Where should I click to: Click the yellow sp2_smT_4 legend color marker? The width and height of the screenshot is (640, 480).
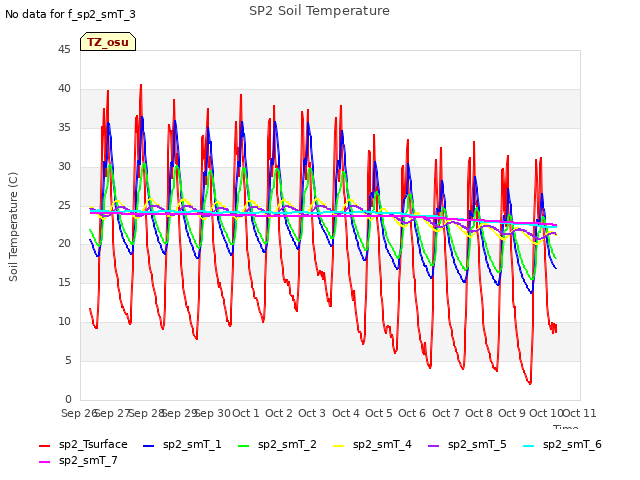click(x=339, y=446)
